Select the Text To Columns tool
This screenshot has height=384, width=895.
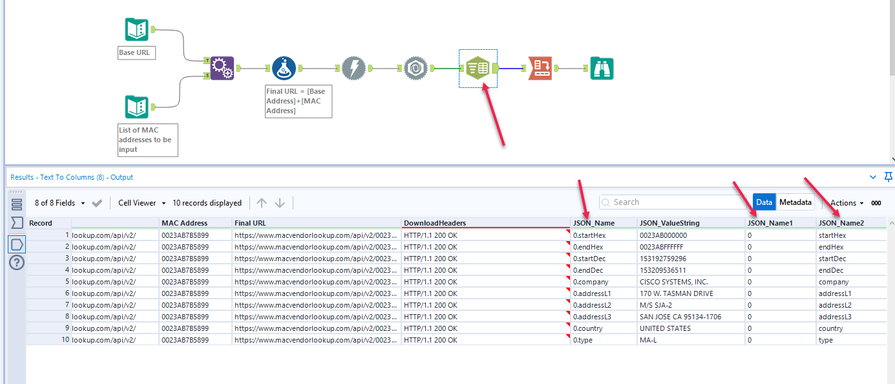(x=478, y=68)
